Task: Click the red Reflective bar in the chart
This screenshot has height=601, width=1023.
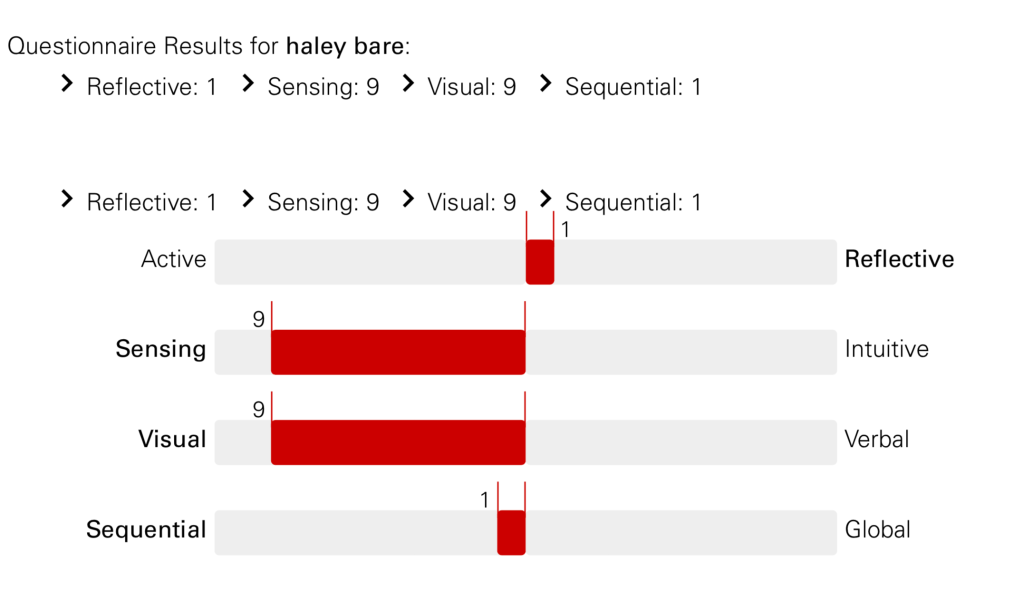Action: click(x=540, y=262)
